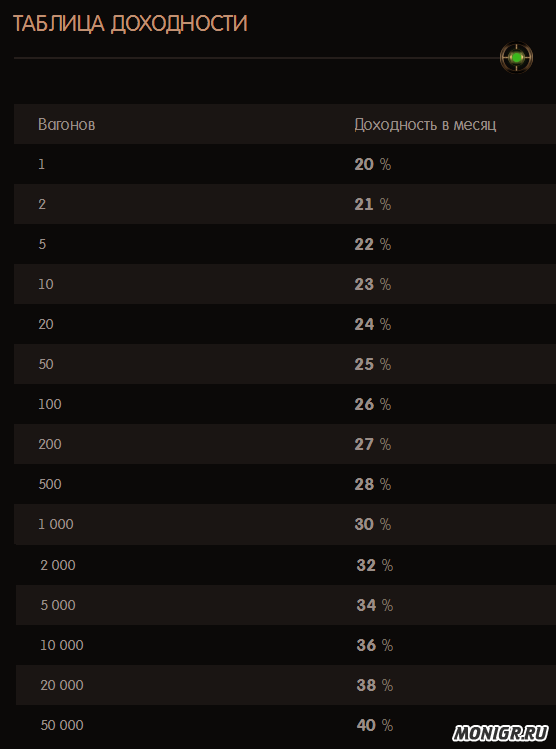This screenshot has height=749, width=556.
Task: Select the Вагонов column header
Action: click(66, 125)
